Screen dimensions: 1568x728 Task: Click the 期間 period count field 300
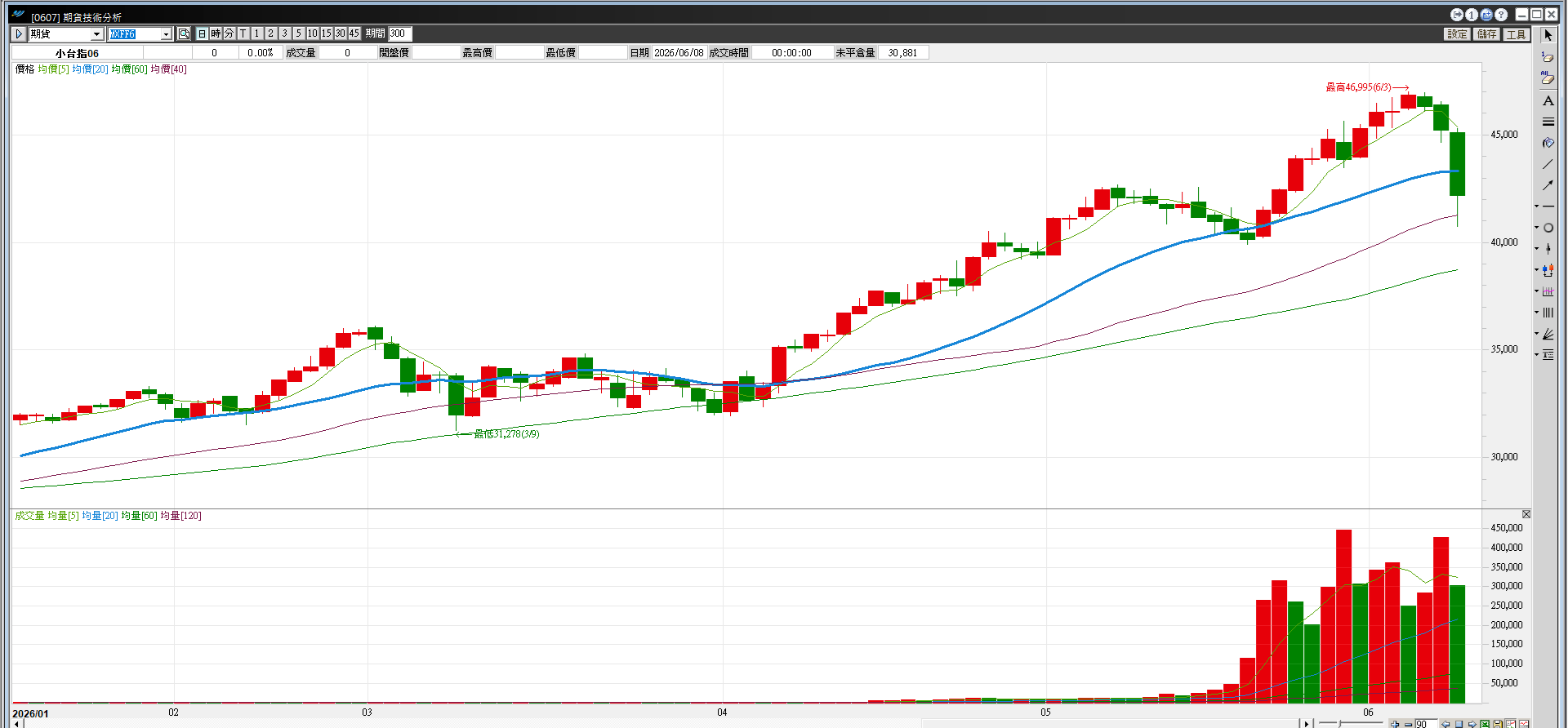tap(399, 33)
